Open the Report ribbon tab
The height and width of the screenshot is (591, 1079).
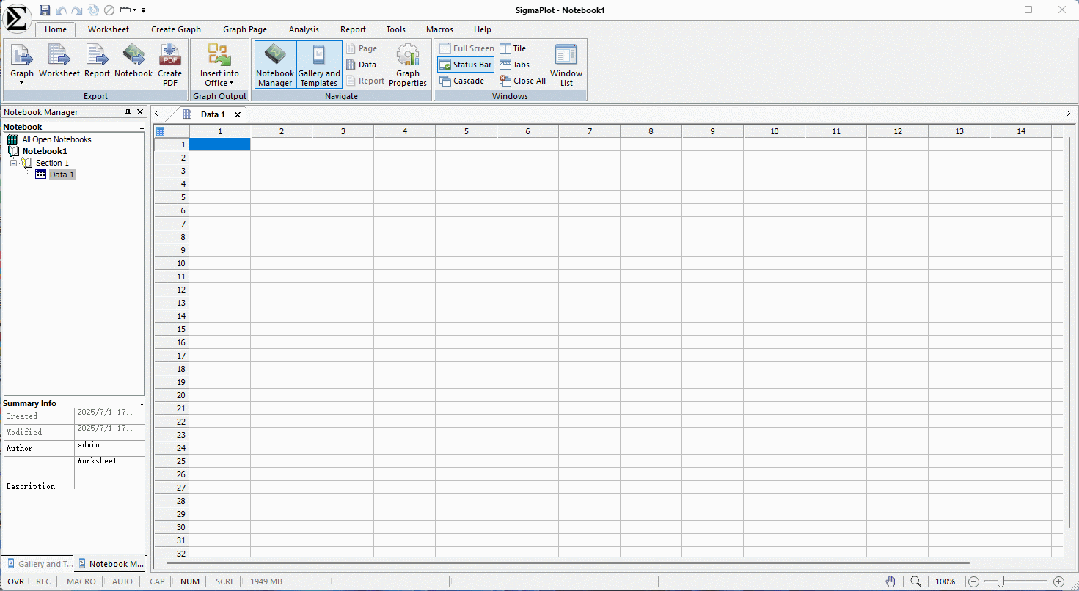pos(353,30)
